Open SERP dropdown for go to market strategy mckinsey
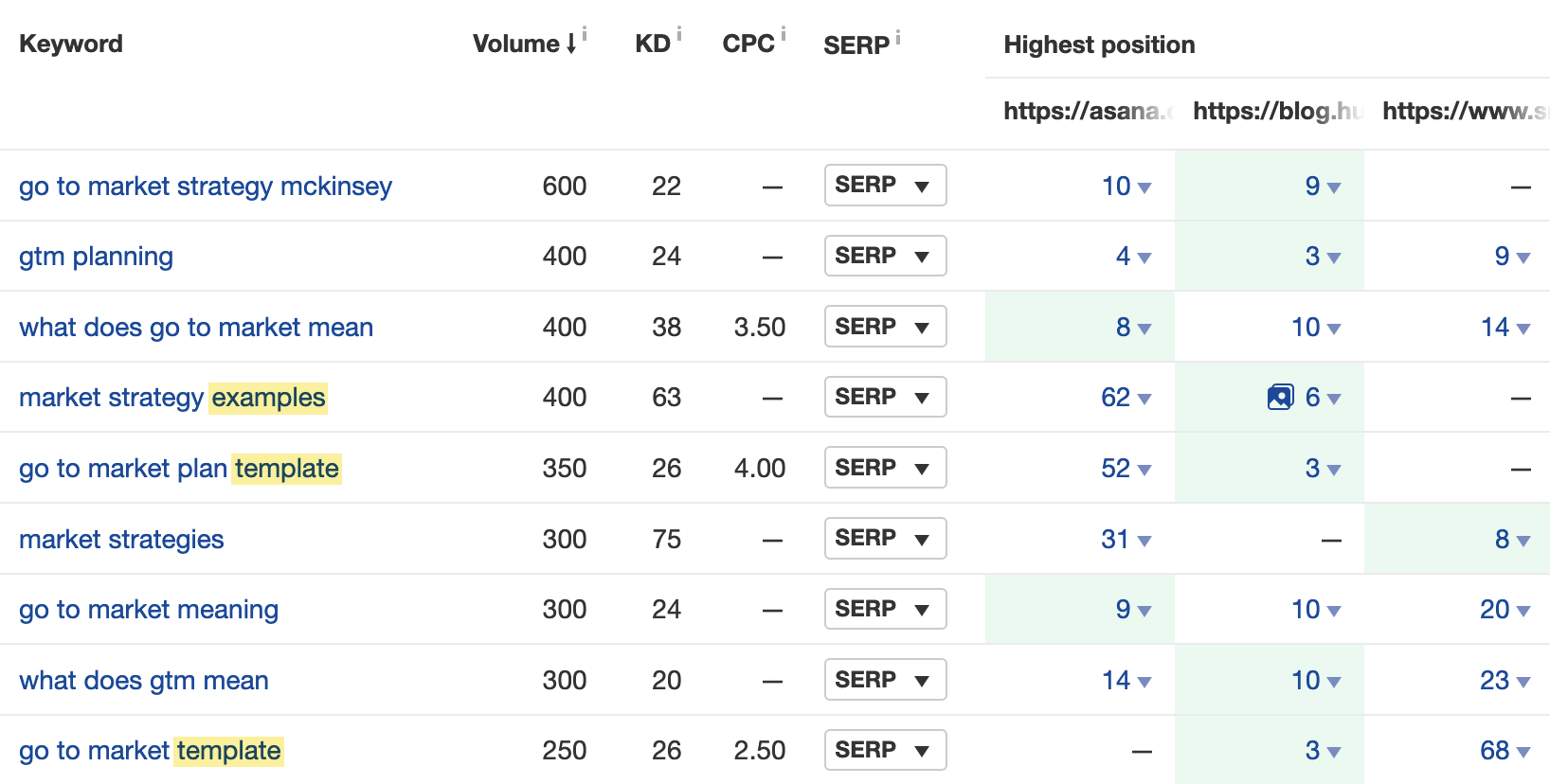Viewport: 1550px width, 784px height. click(x=885, y=186)
